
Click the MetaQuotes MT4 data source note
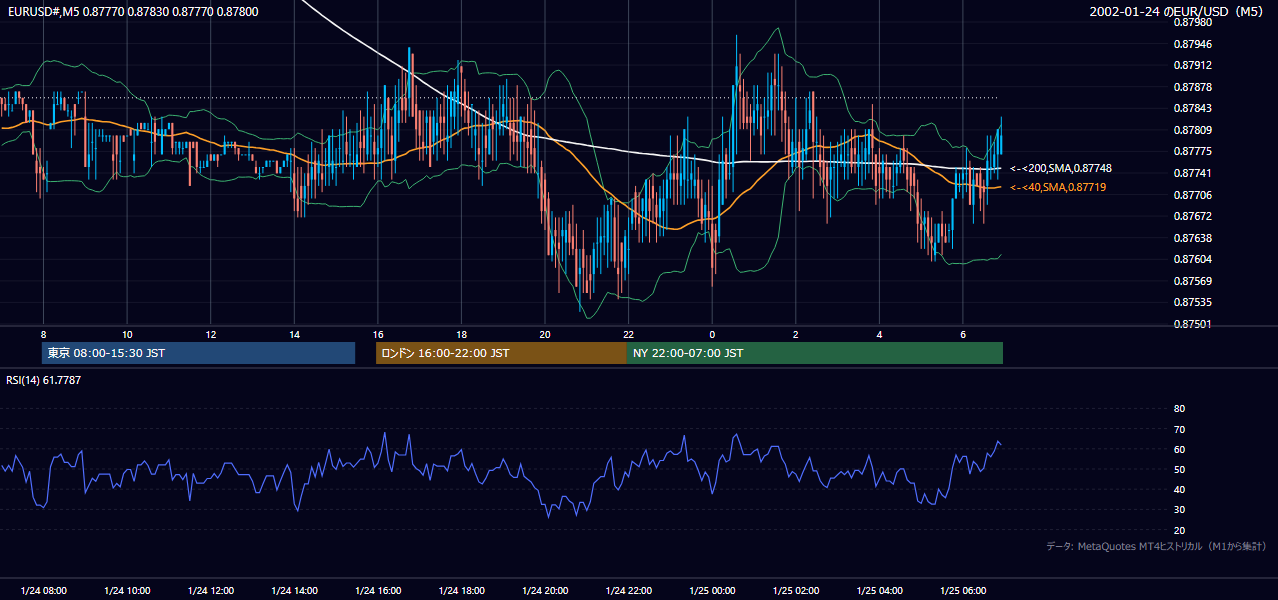1156,546
